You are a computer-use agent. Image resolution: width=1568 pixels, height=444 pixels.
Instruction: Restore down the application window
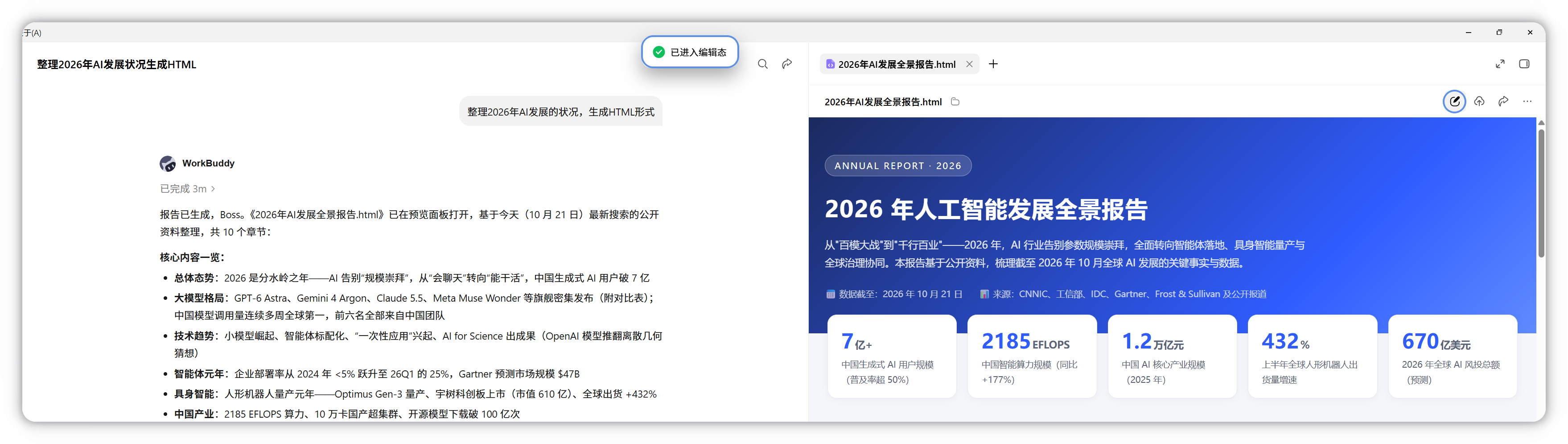tap(1499, 32)
